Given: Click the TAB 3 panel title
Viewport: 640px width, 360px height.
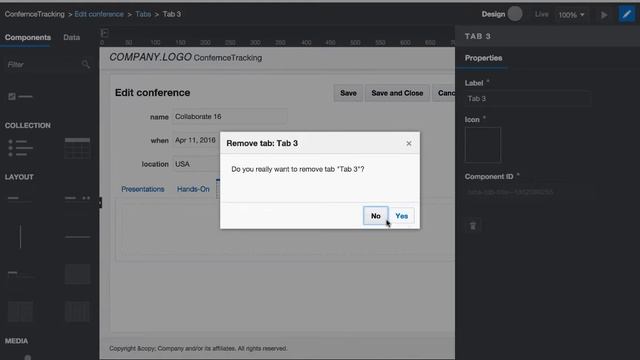Looking at the screenshot, I should pos(478,36).
